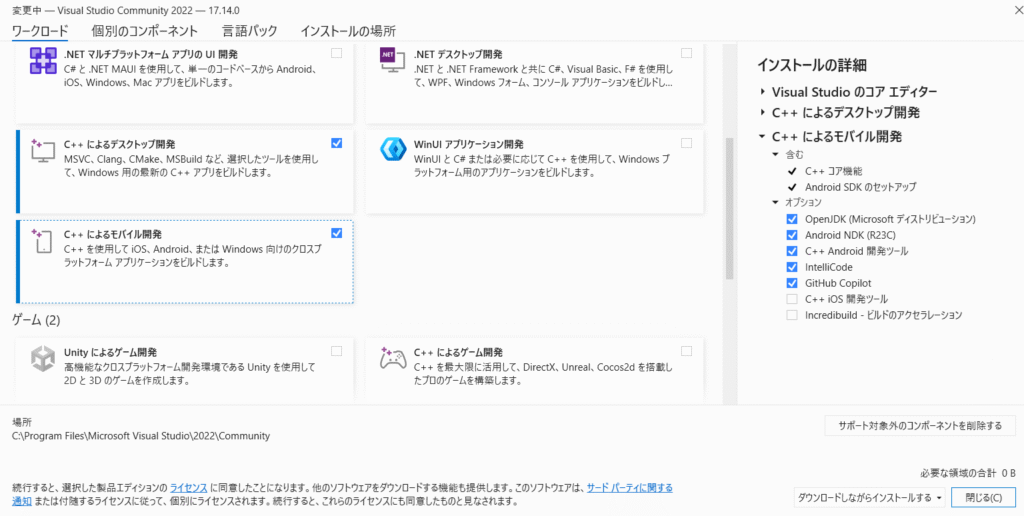Click the ゲーム (2) category heading
This screenshot has width=1024, height=516.
click(37, 320)
